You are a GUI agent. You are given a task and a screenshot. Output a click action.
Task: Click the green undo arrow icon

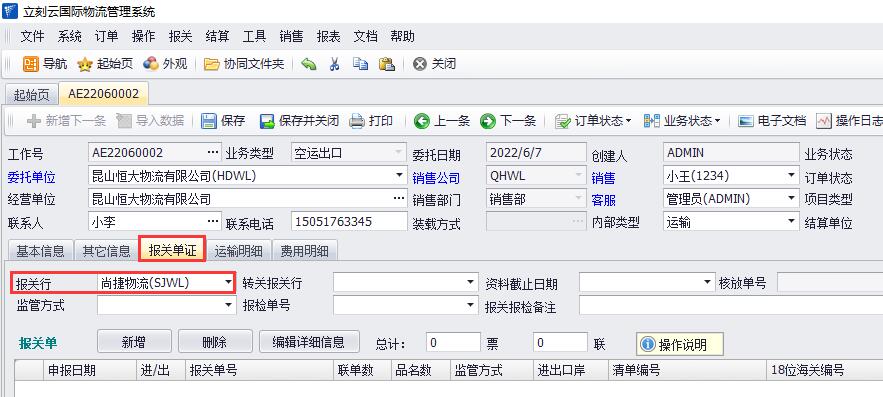(x=309, y=64)
